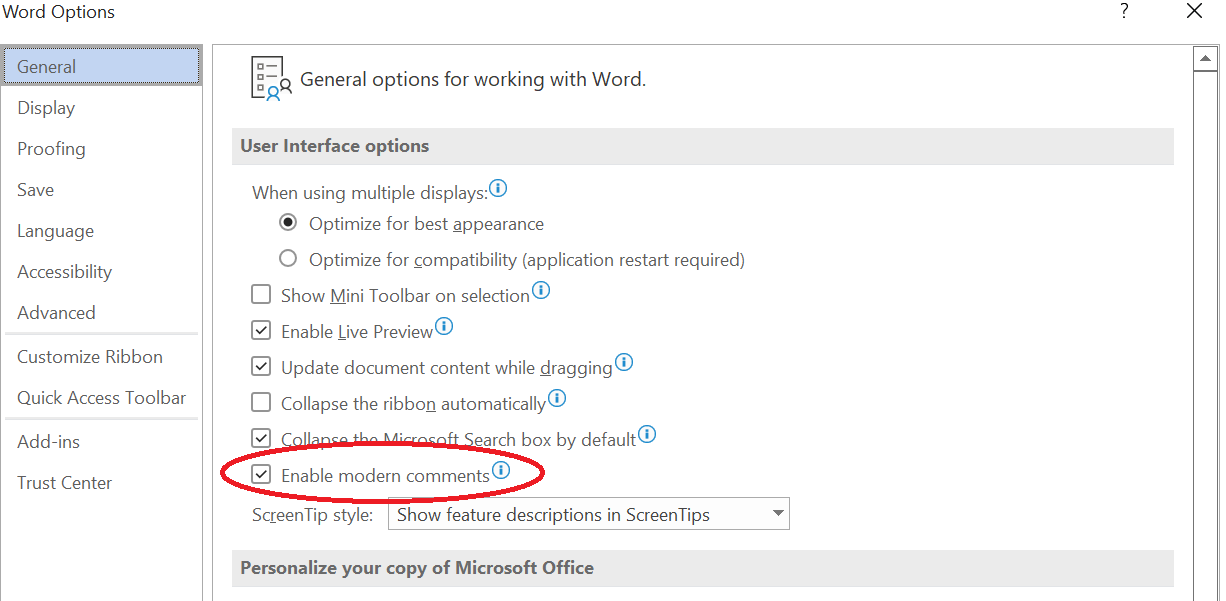Disable the Enable modern comments checkbox
1226x601 pixels.
(x=261, y=475)
